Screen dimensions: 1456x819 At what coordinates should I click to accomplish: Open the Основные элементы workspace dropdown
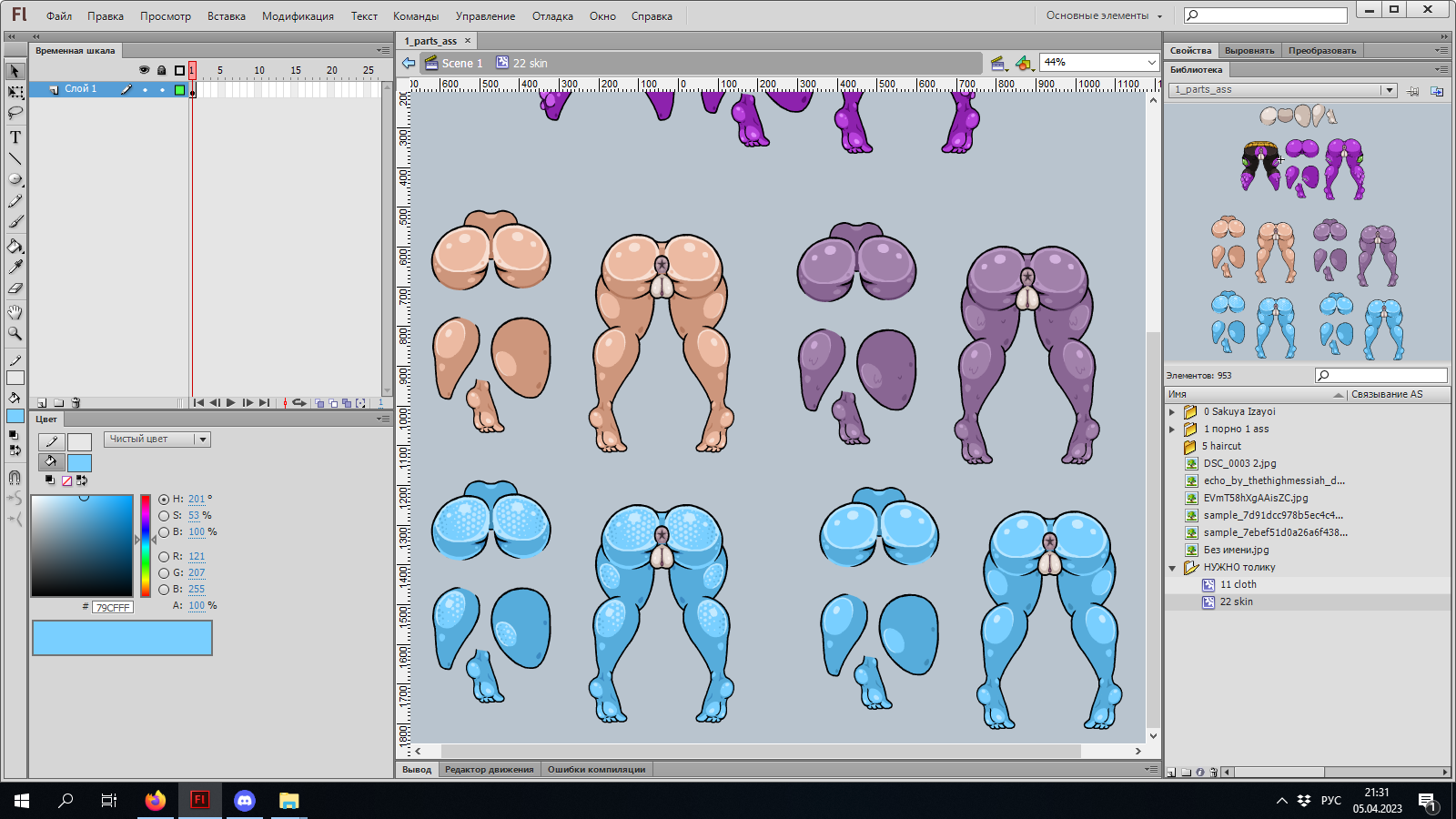[x=1104, y=15]
